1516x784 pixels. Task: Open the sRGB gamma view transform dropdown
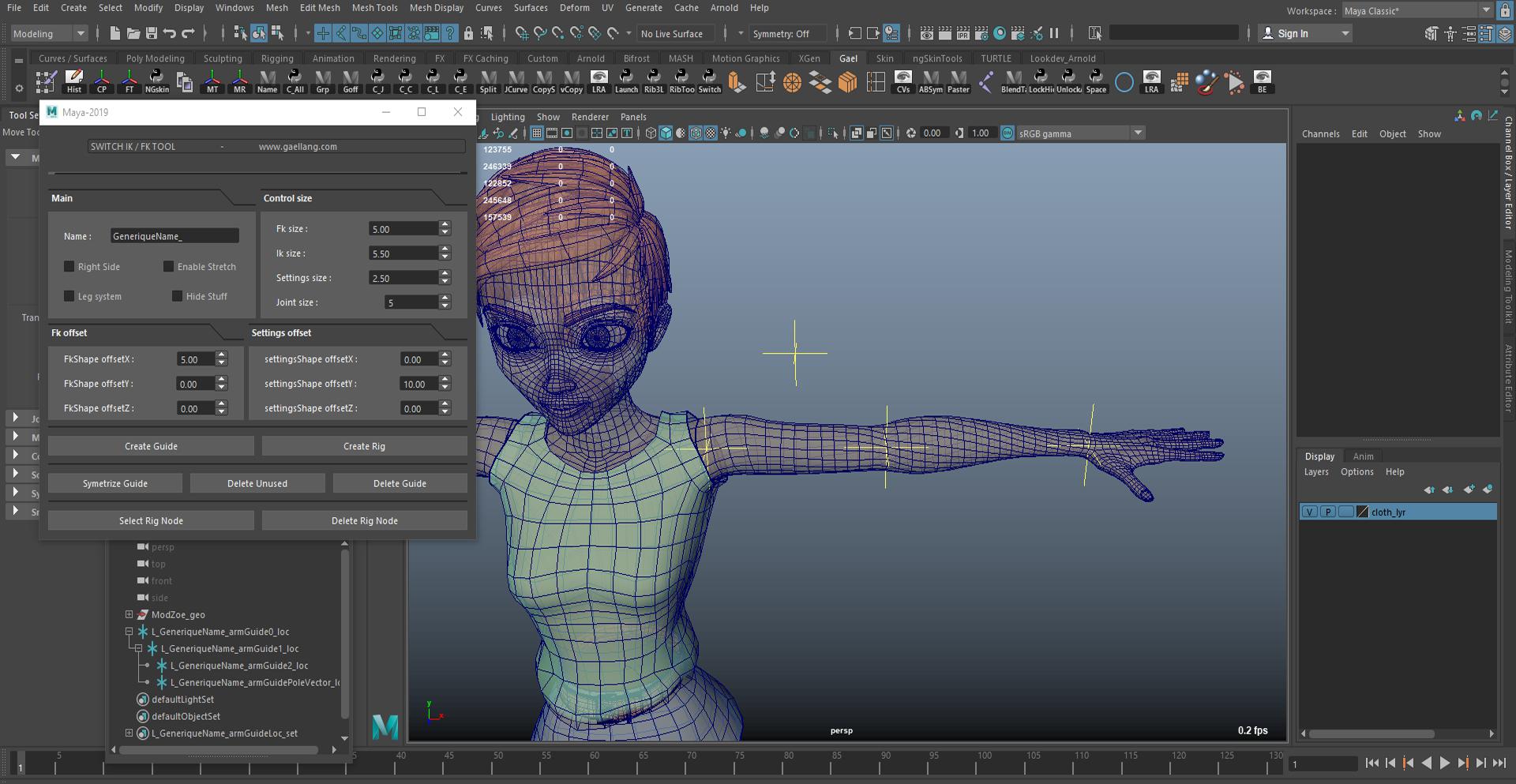pyautogui.click(x=1079, y=133)
